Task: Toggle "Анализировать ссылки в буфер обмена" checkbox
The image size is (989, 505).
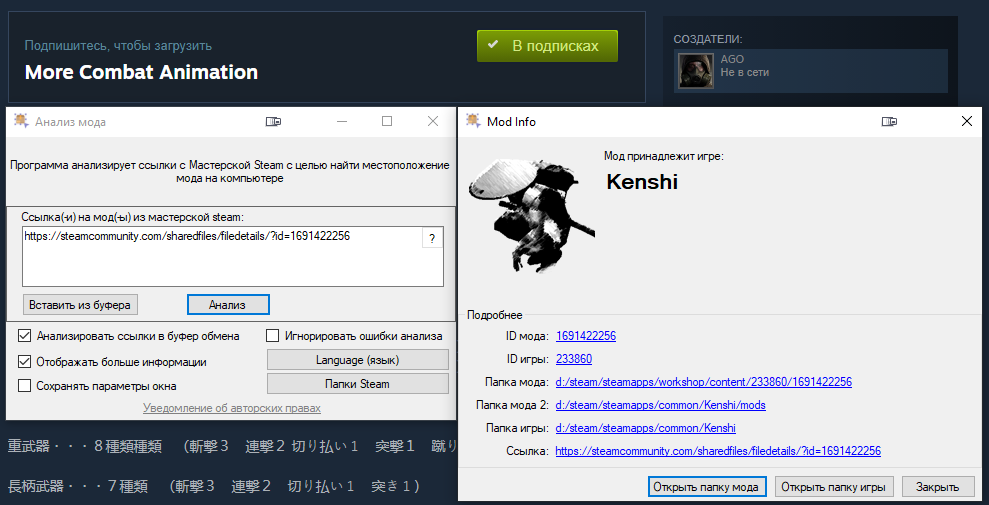Action: pyautogui.click(x=25, y=336)
